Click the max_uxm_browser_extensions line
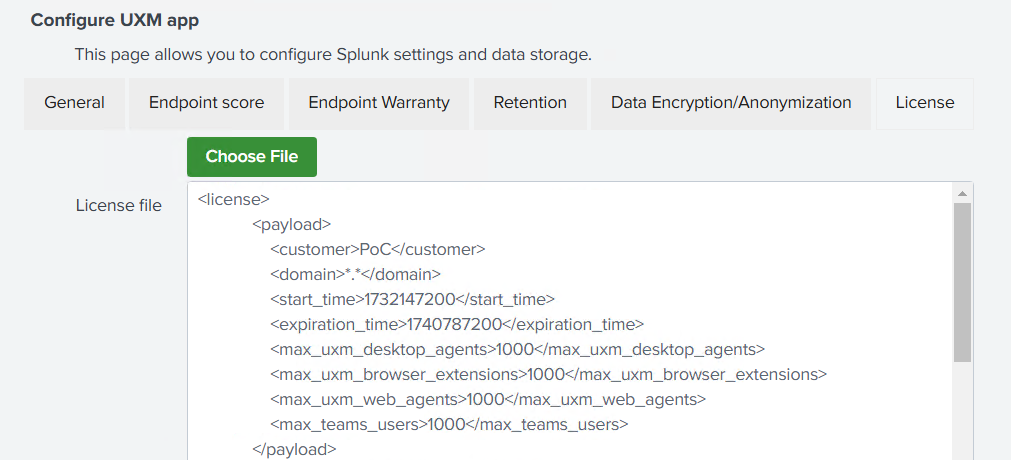Viewport: 1011px width, 460px height. point(548,374)
